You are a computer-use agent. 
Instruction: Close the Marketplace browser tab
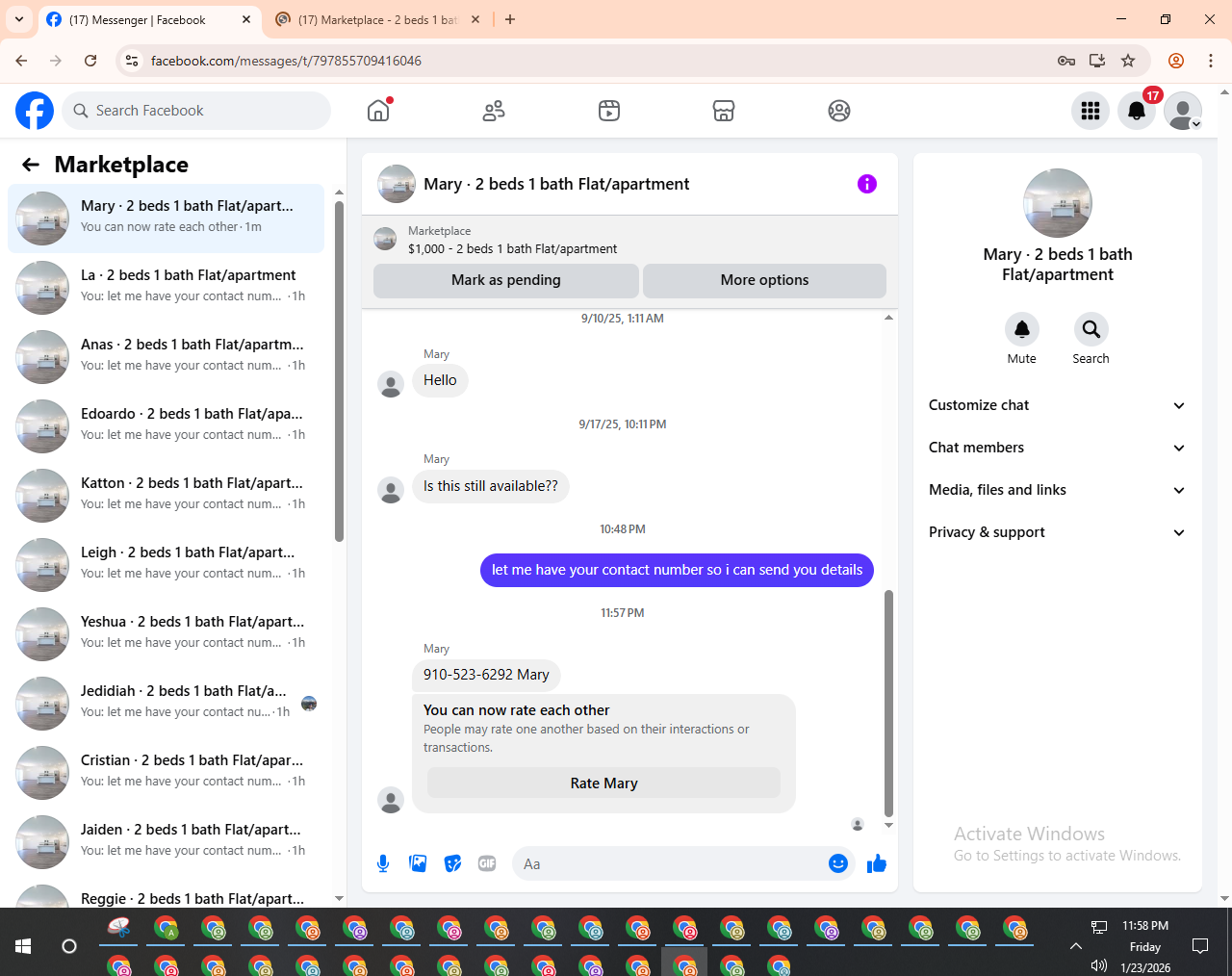click(475, 19)
